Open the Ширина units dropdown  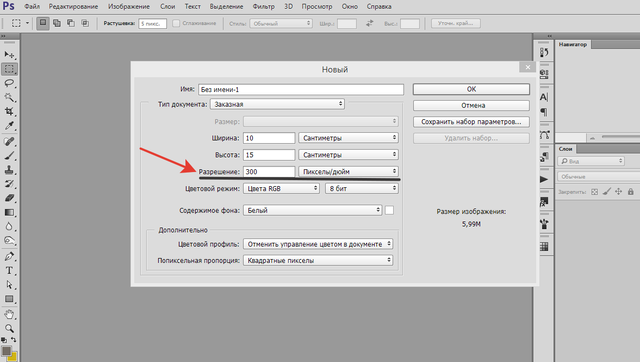[x=348, y=138]
